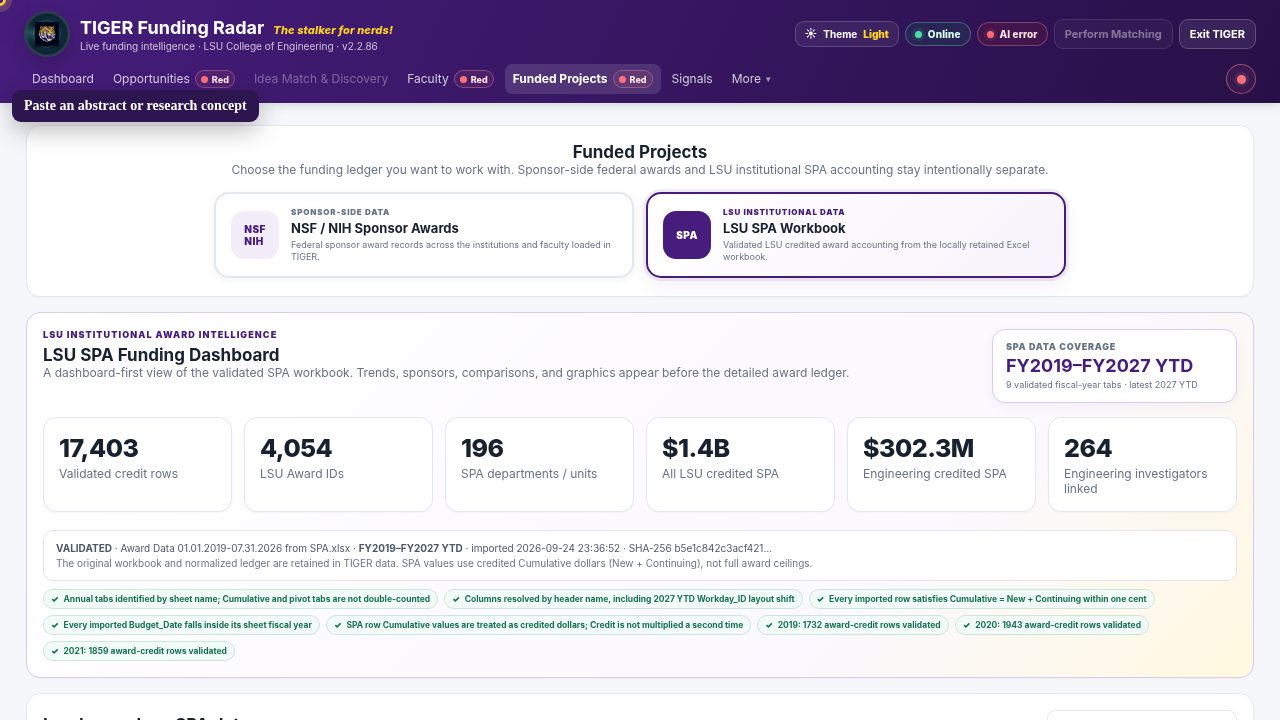
Task: Click the FY2019–FY2027 YTD coverage value
Action: tap(1099, 366)
